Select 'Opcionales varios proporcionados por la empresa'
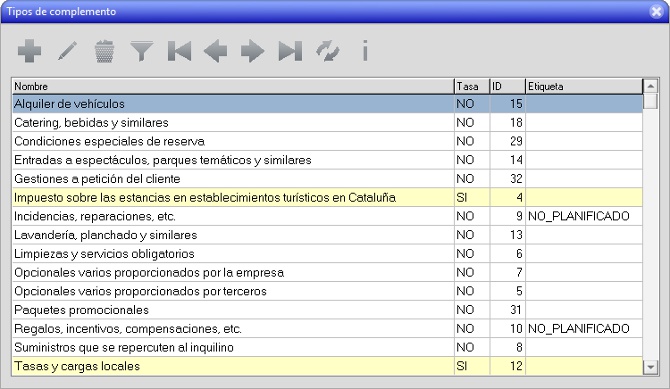Image resolution: width=670 pixels, height=389 pixels. [x=327, y=273]
